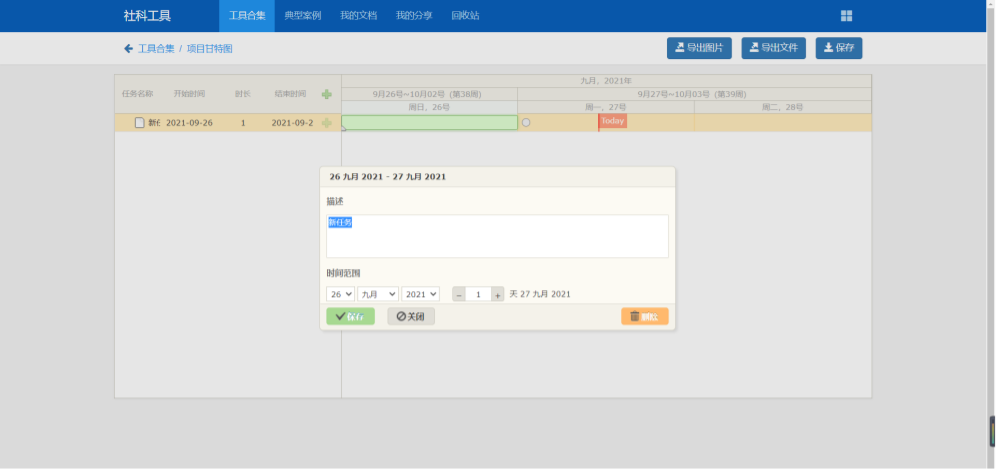Click the 导出图片 button
Viewport: 999px width, 473px height.
pos(701,48)
